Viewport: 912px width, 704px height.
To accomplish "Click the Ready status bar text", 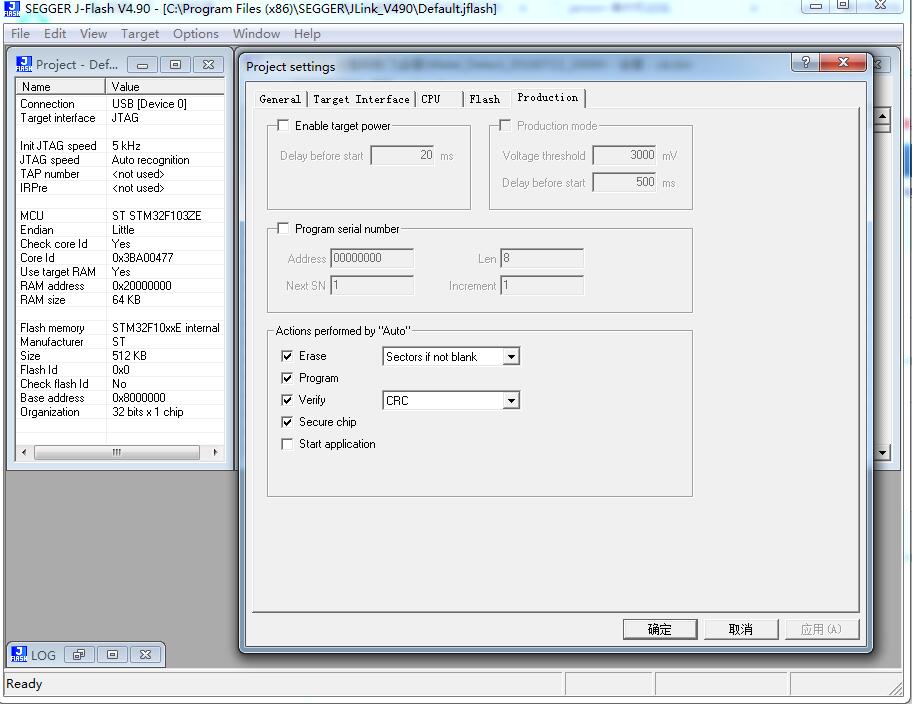I will click(24, 684).
